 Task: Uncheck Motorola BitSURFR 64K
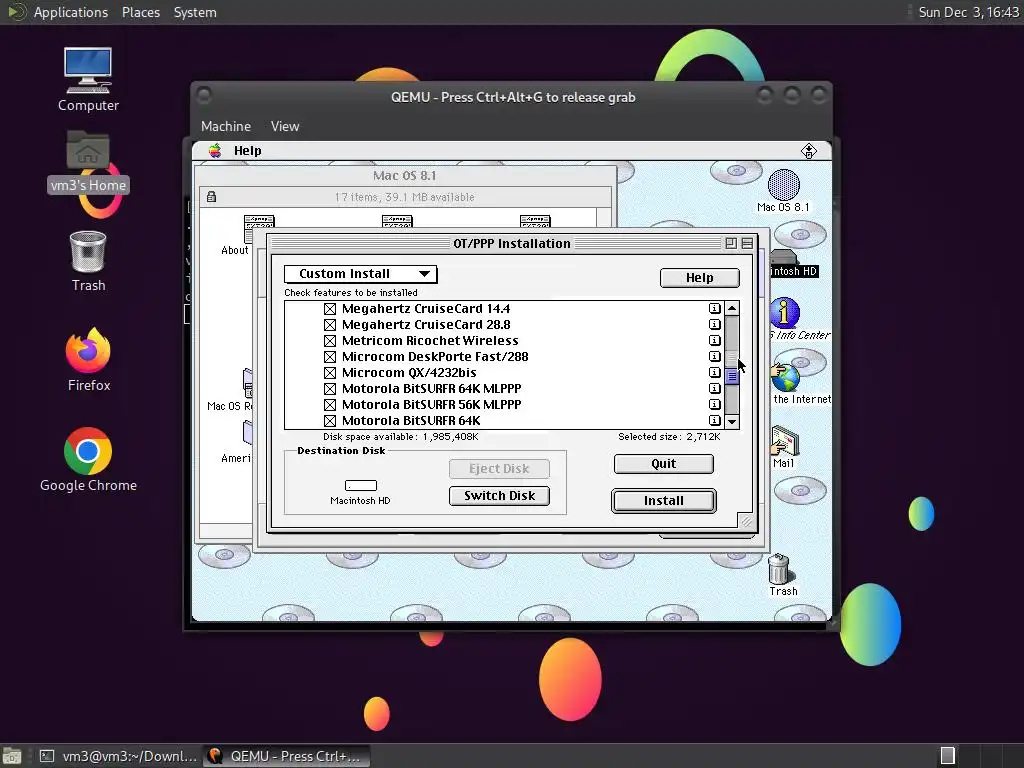click(330, 421)
